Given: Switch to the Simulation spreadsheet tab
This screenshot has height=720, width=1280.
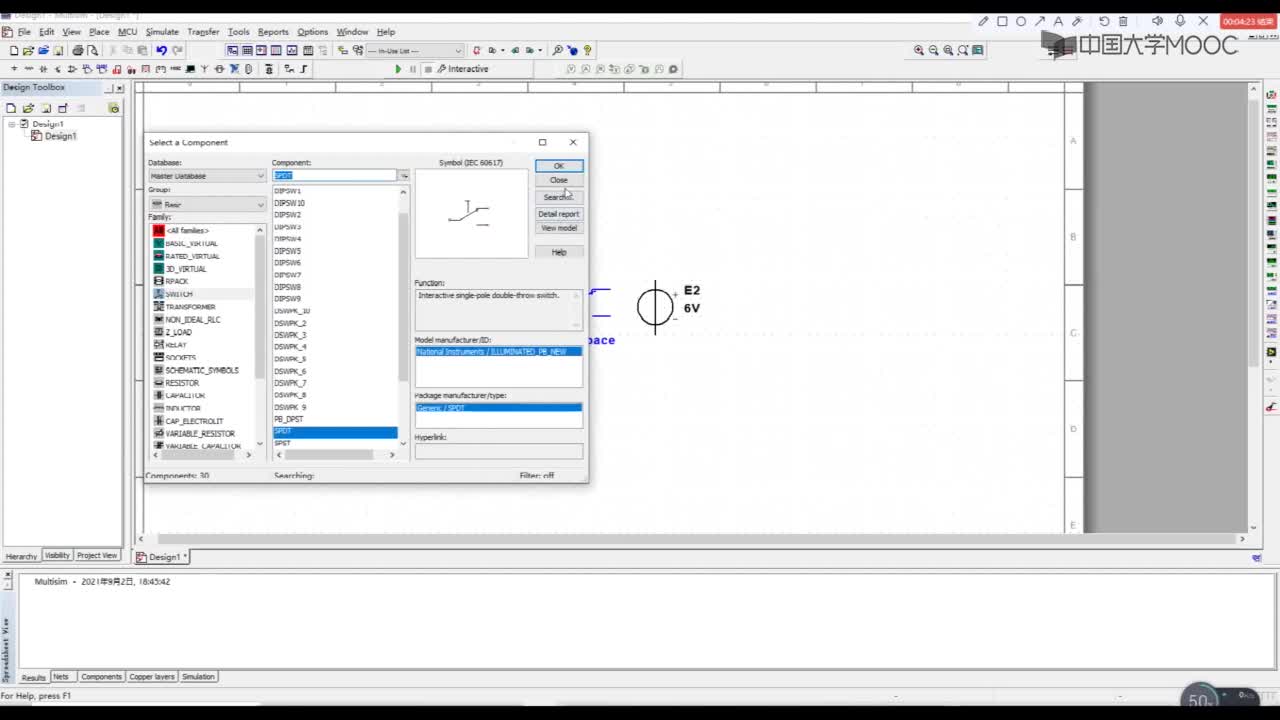Looking at the screenshot, I should point(198,677).
